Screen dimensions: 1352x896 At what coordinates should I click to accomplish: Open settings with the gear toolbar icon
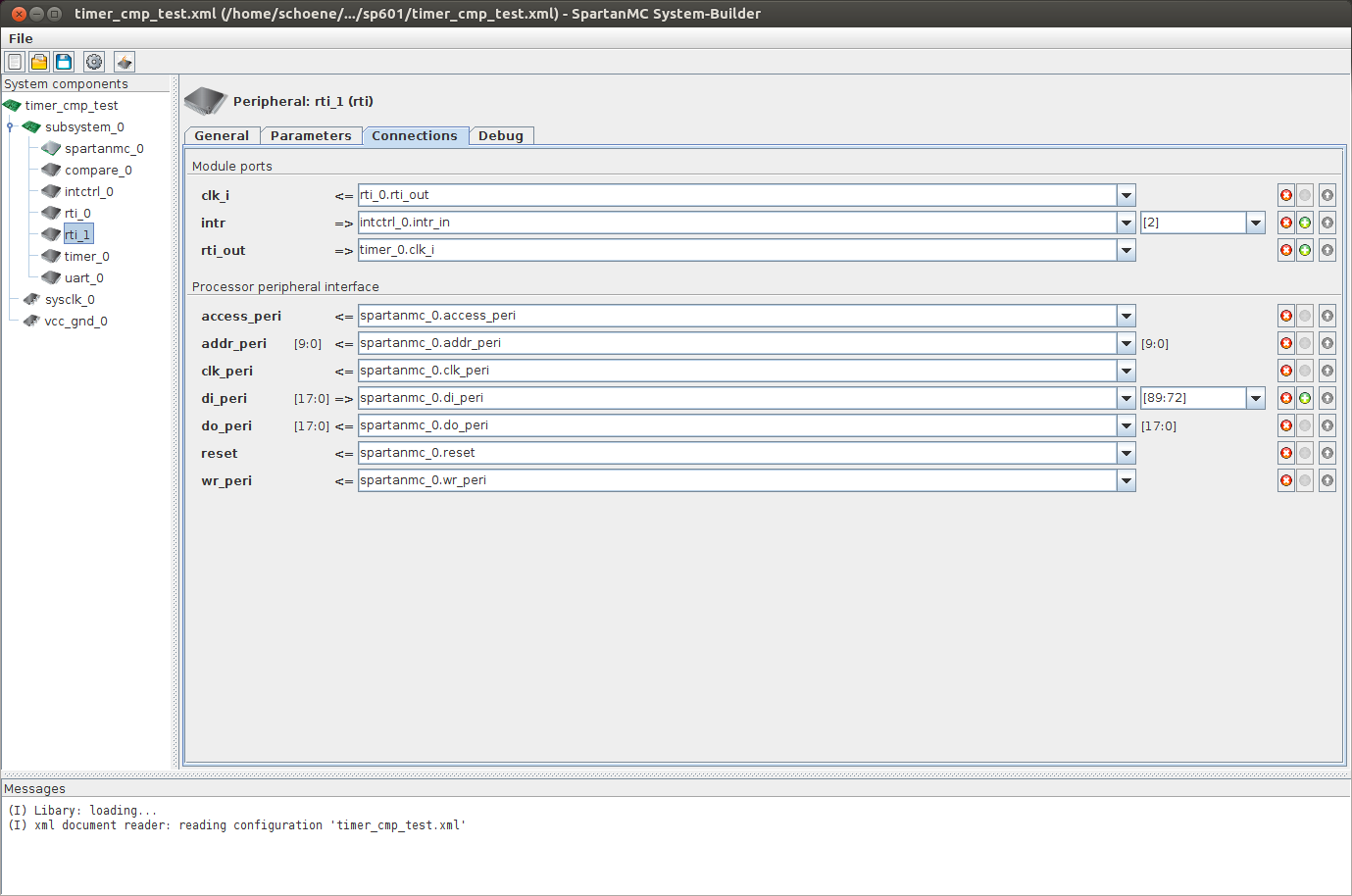(94, 62)
